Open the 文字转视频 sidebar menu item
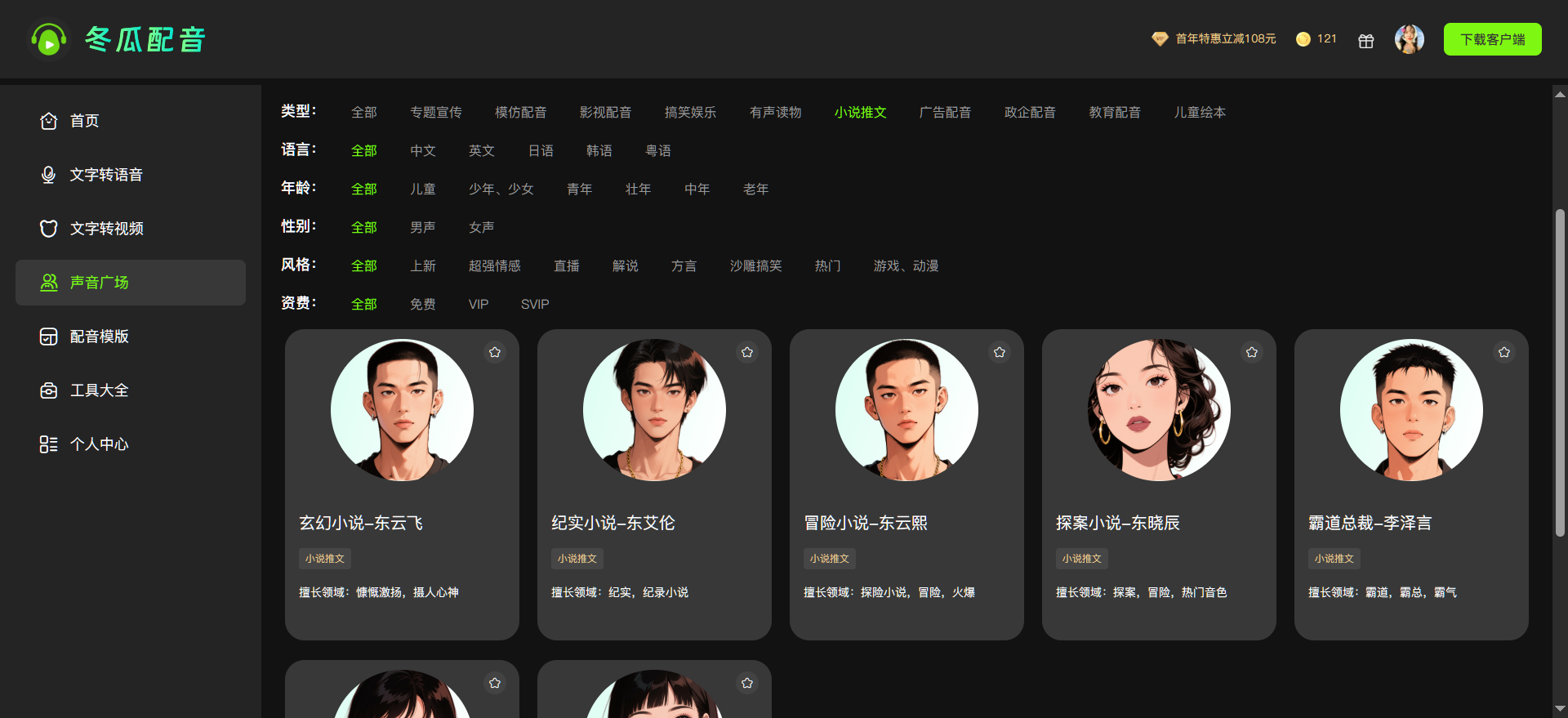 (131, 229)
